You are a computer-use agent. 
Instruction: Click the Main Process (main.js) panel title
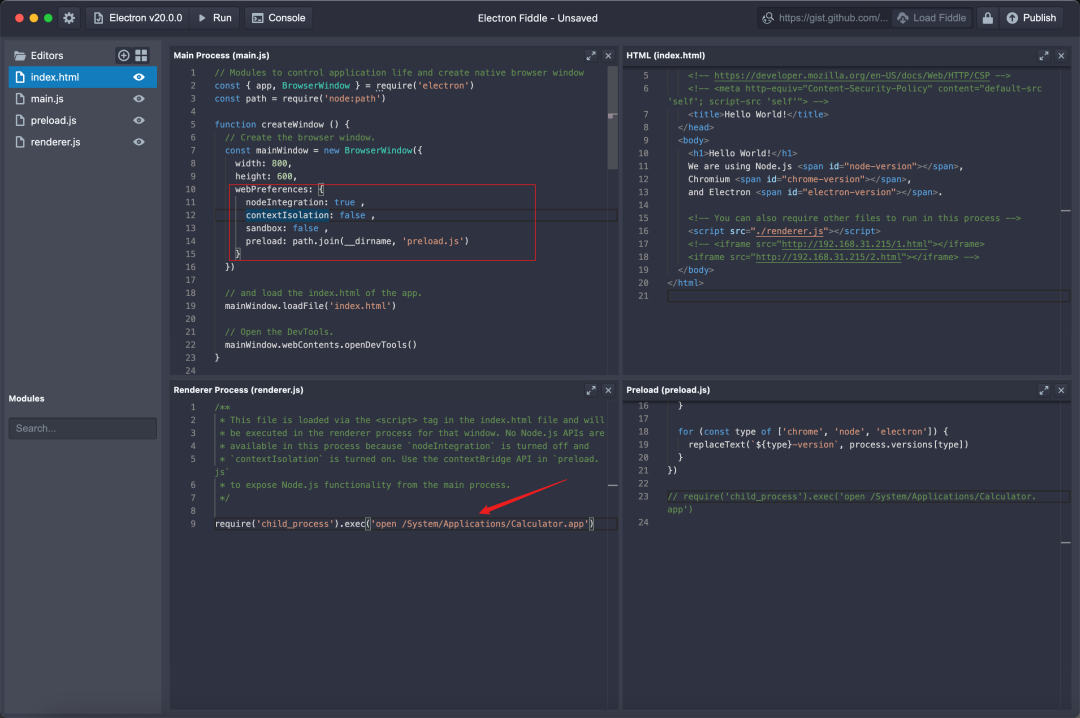(221, 55)
